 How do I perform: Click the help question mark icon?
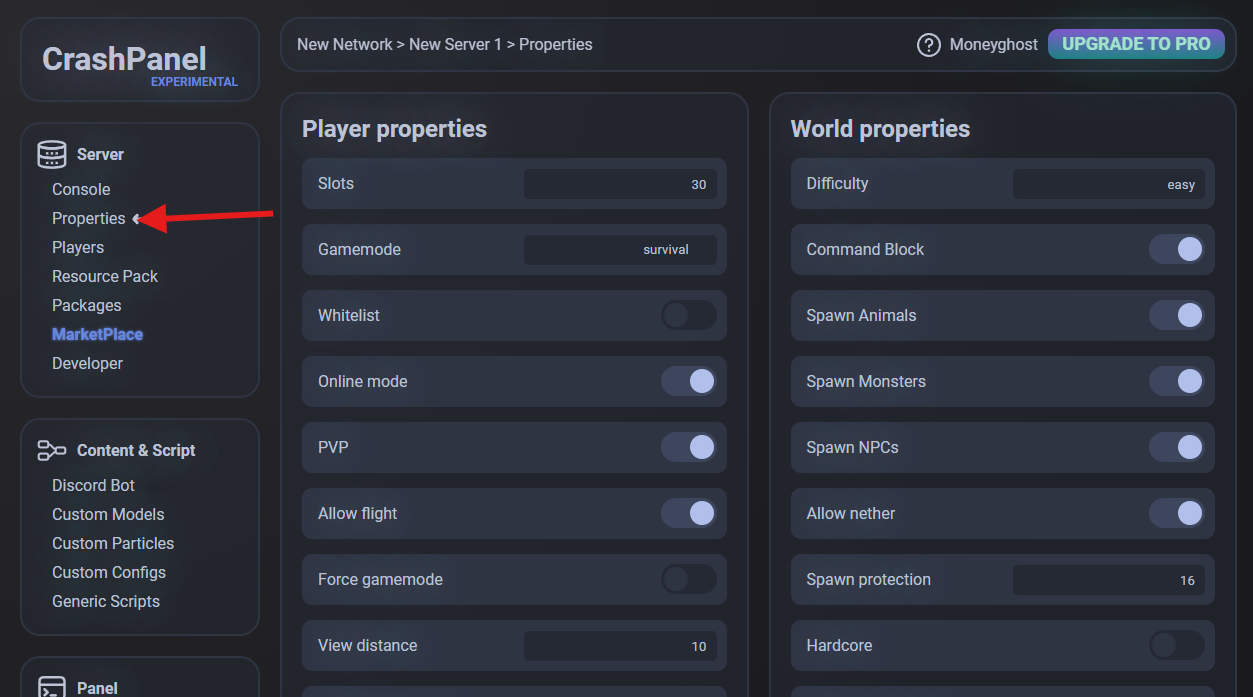click(x=928, y=45)
